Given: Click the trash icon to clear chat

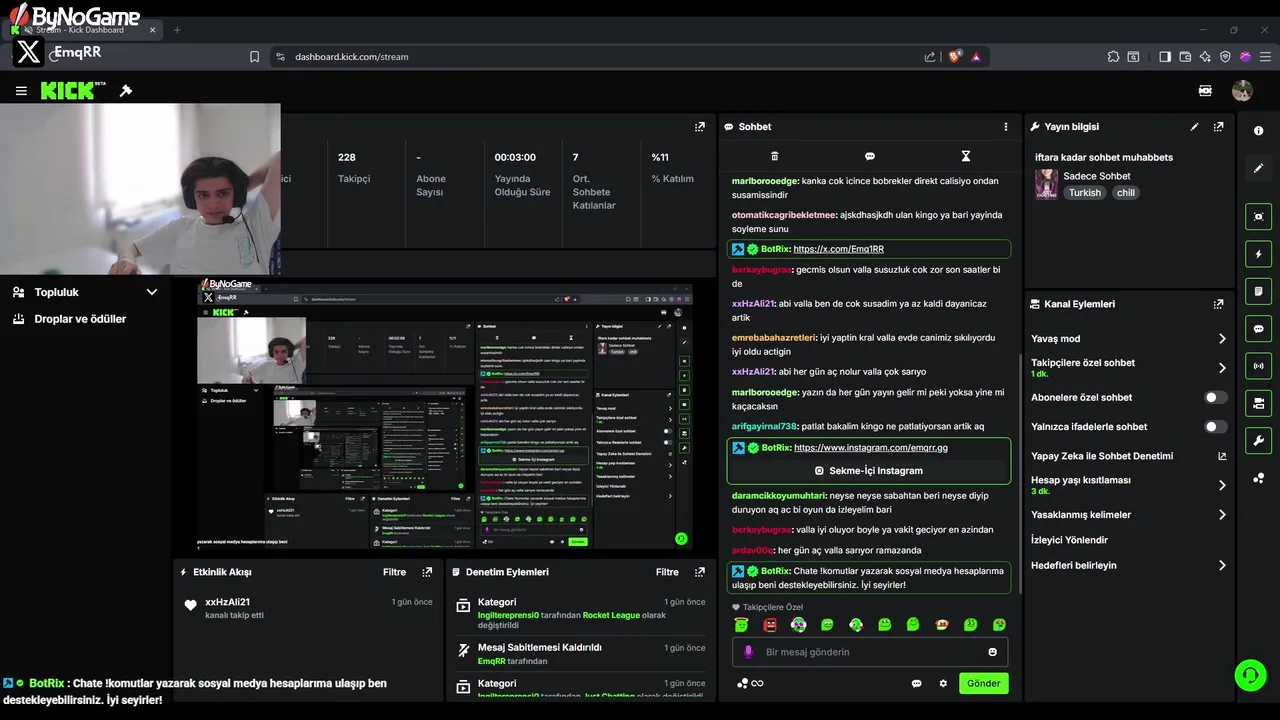Looking at the screenshot, I should [x=774, y=156].
